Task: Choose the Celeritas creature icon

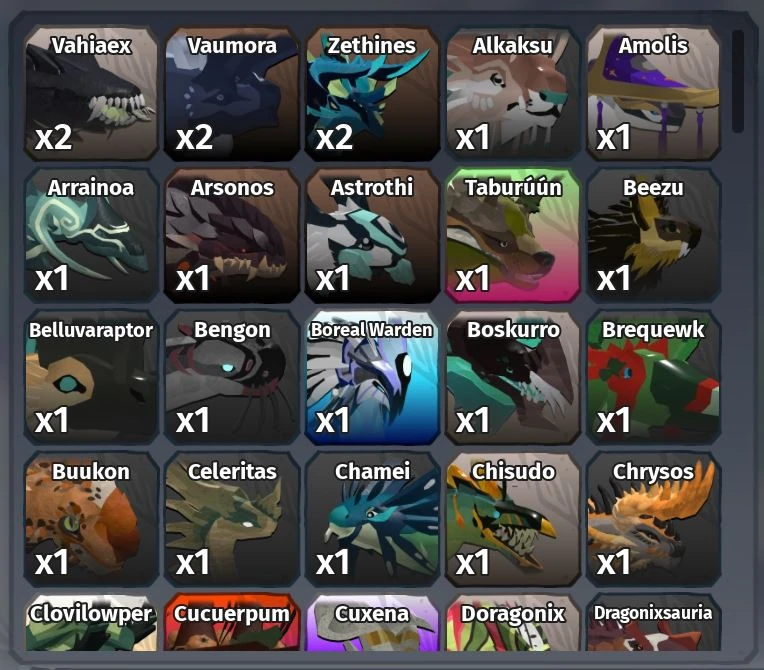Action: [231, 519]
